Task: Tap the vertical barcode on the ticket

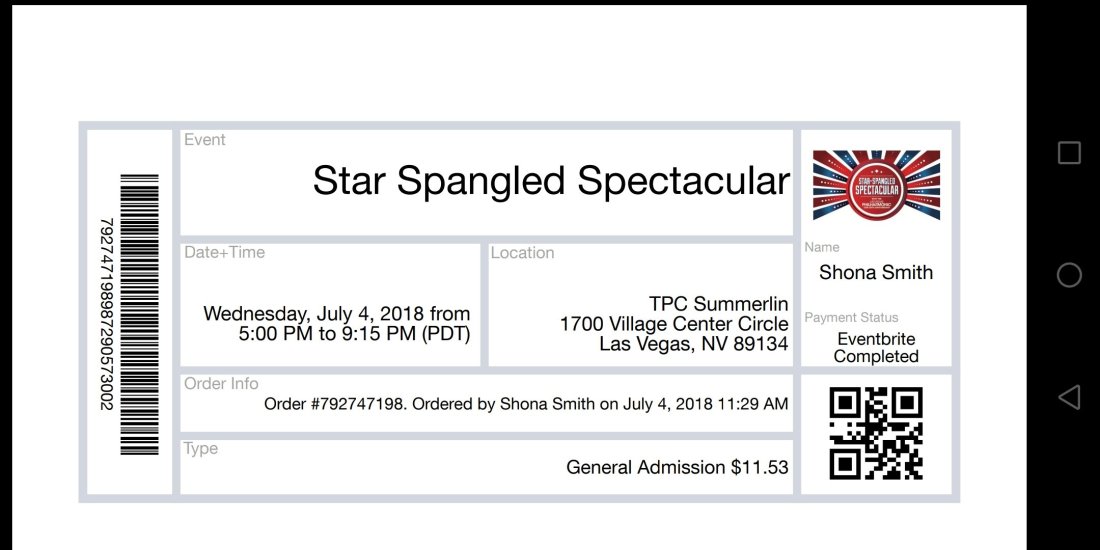Action: pos(140,314)
